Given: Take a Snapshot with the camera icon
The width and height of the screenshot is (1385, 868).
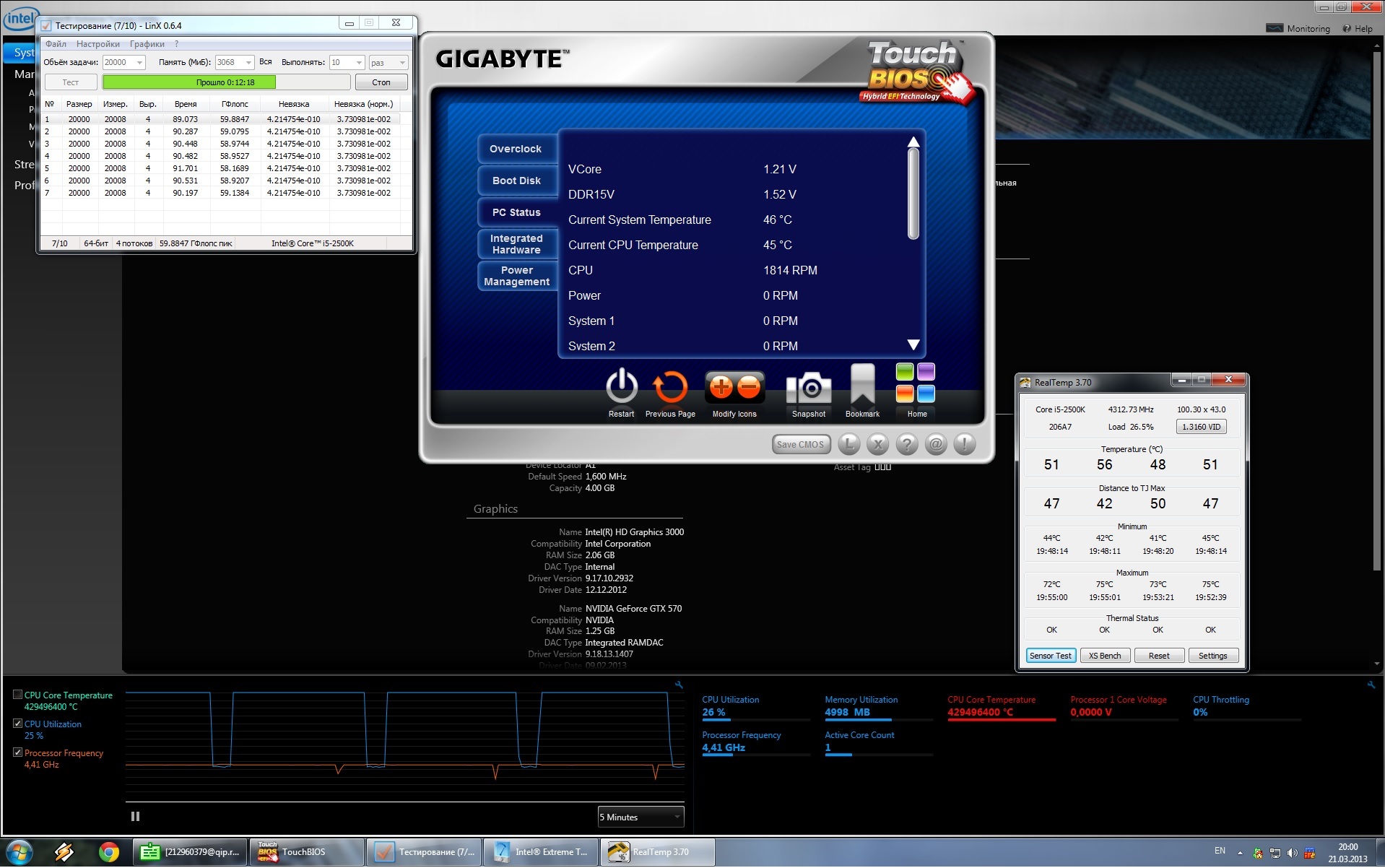Looking at the screenshot, I should point(809,389).
